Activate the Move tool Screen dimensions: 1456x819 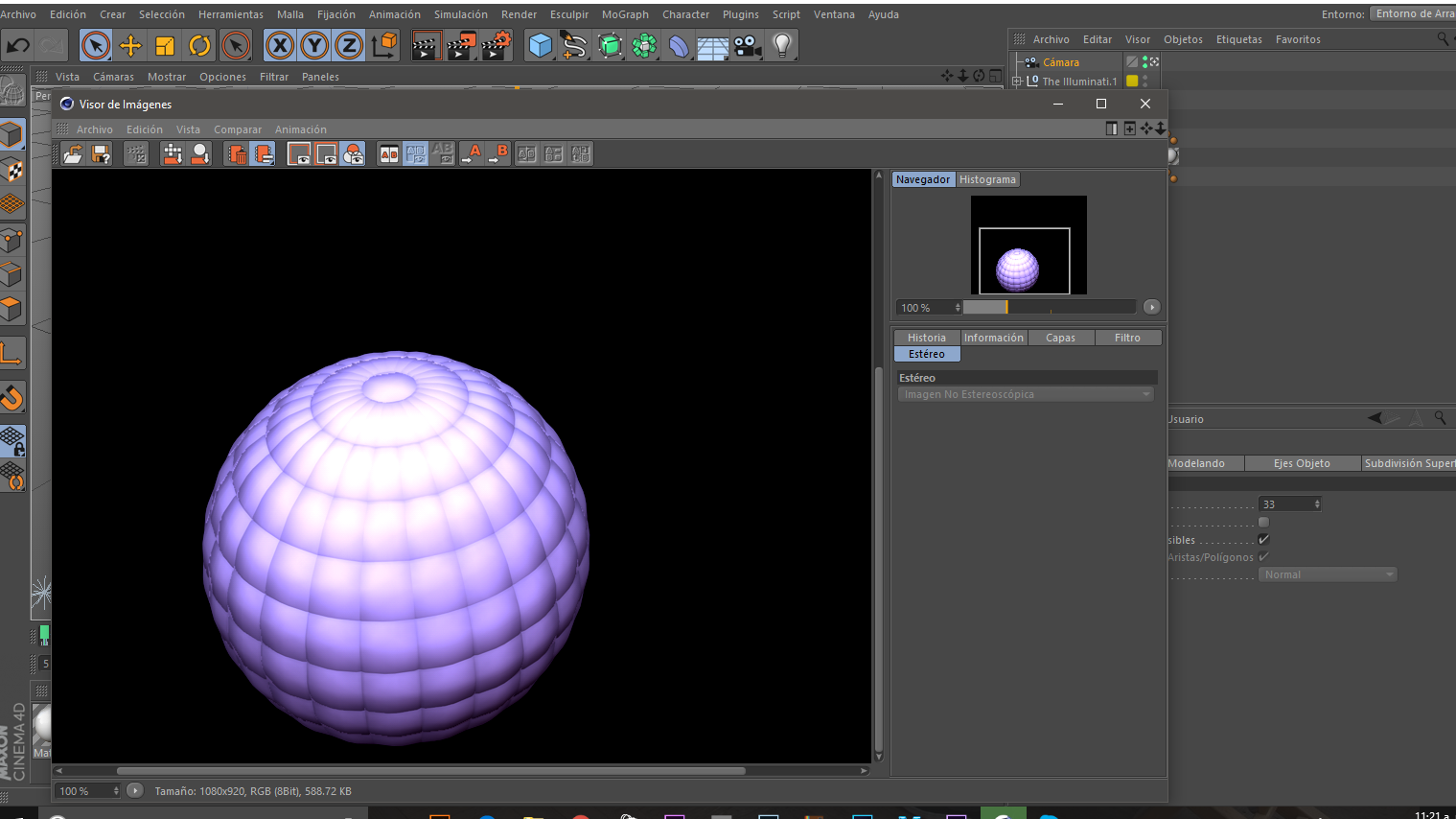click(x=130, y=45)
